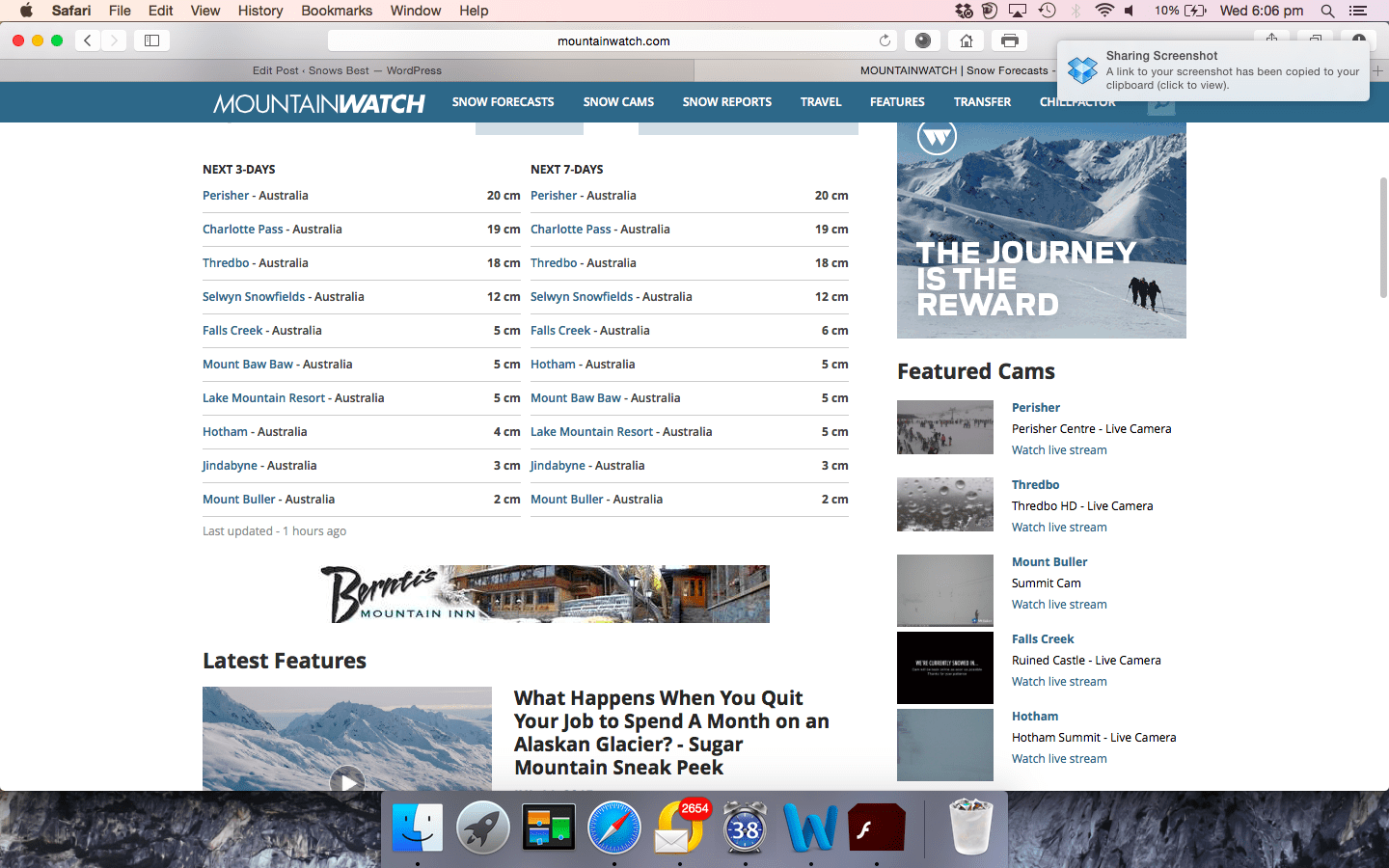
Task: Launch Launchpad rocket in Dock
Action: [x=483, y=827]
